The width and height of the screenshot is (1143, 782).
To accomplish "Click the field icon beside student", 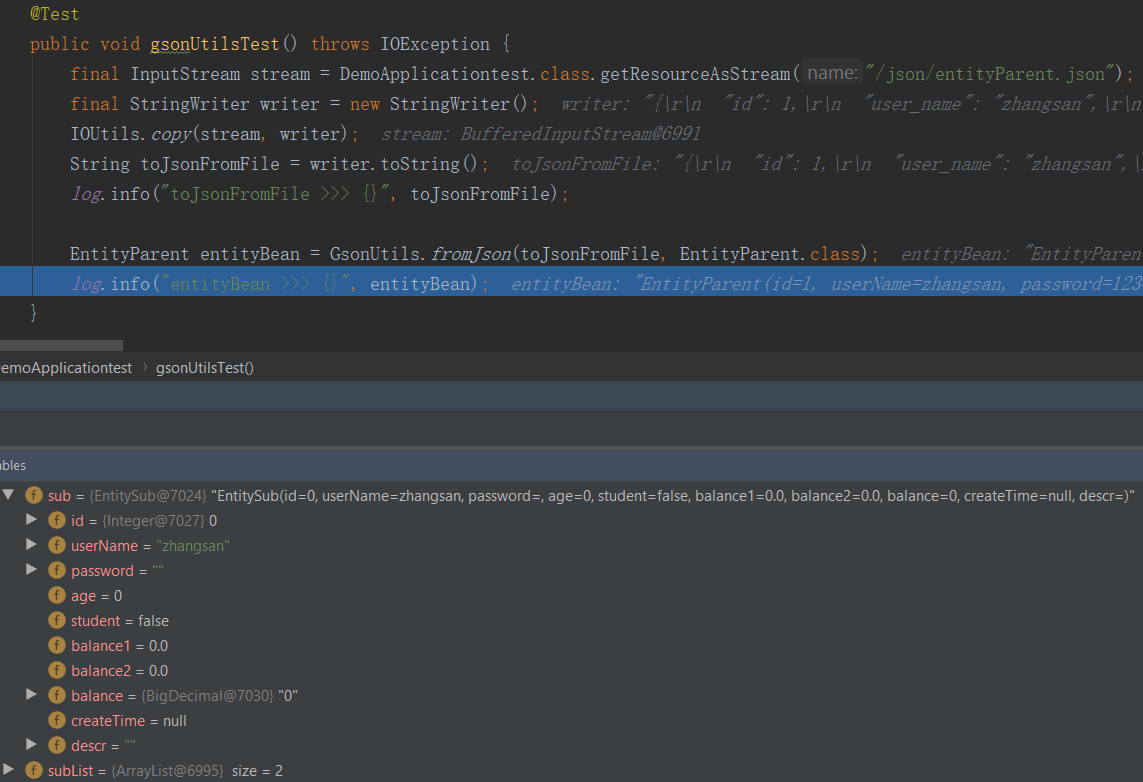I will [x=57, y=621].
